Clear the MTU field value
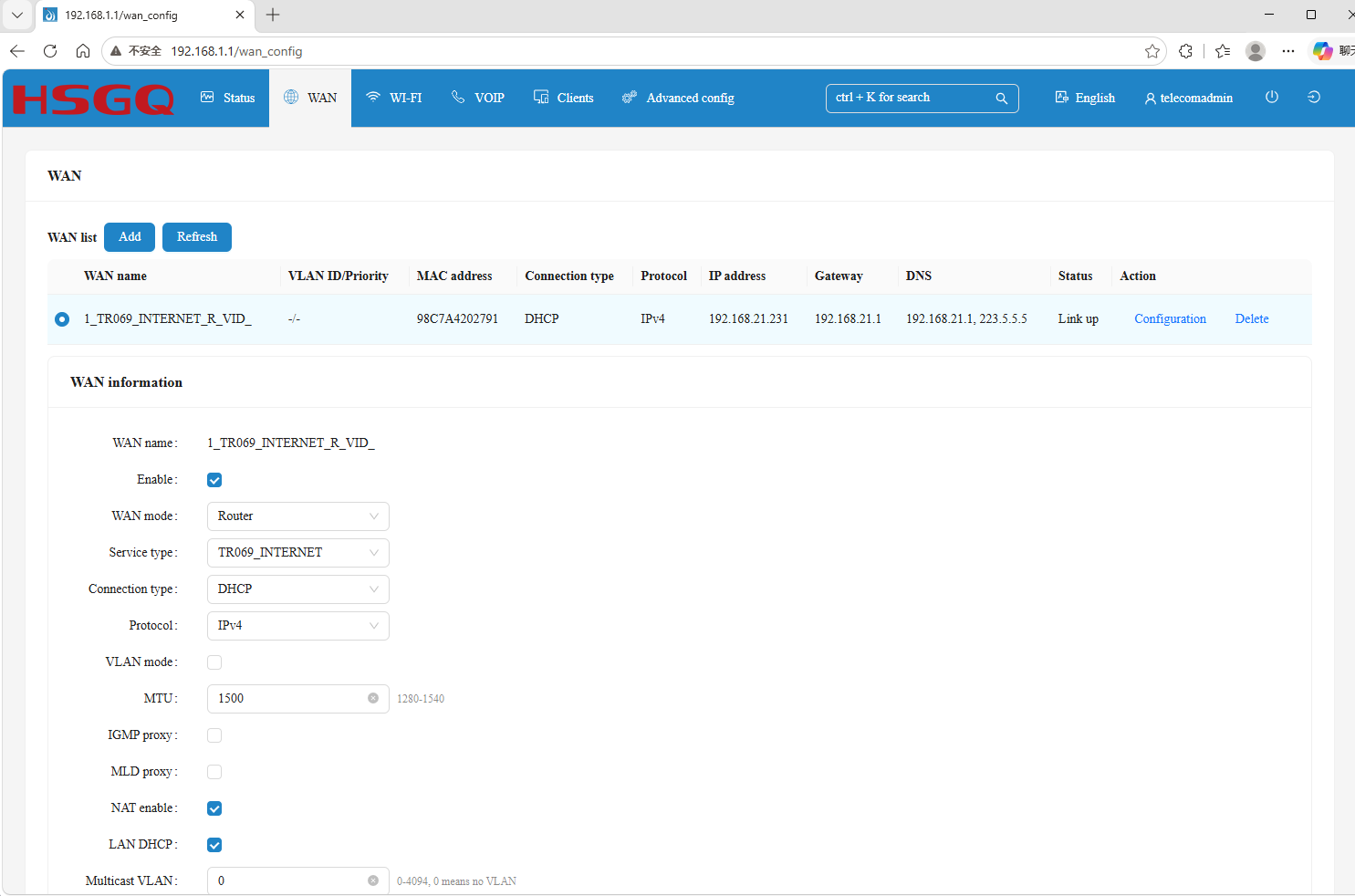The image size is (1355, 896). [x=373, y=698]
